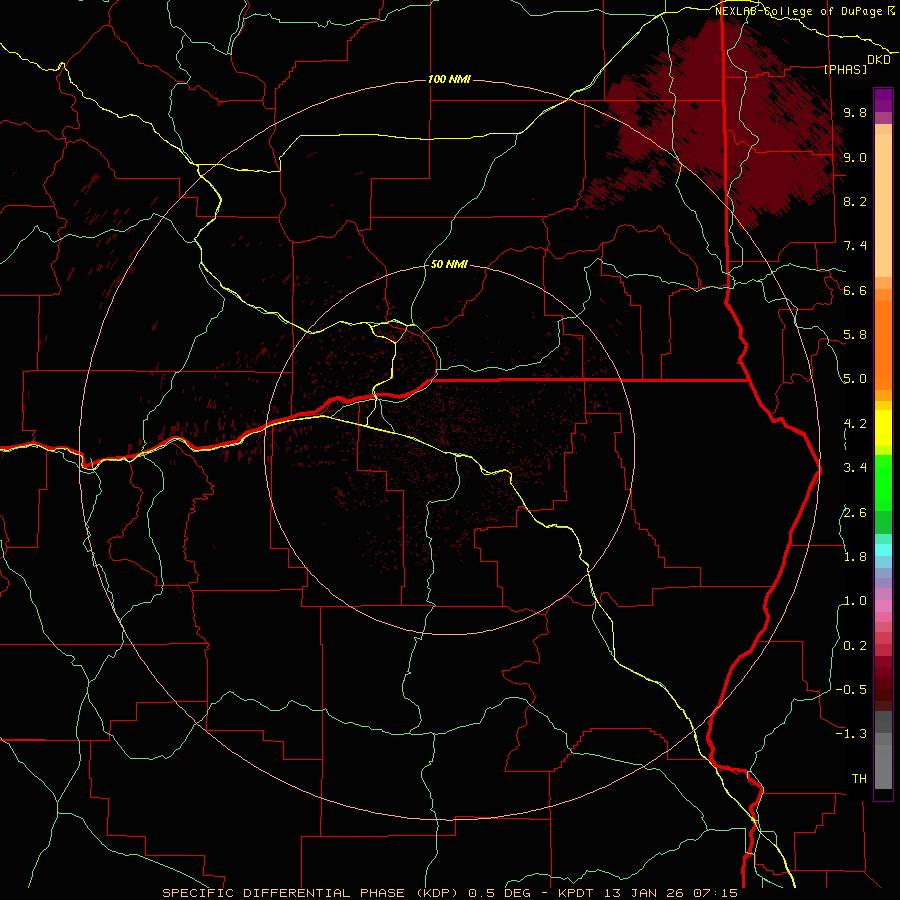This screenshot has width=900, height=900.
Task: Click the 7.4 value on the color scale
Action: (x=855, y=246)
